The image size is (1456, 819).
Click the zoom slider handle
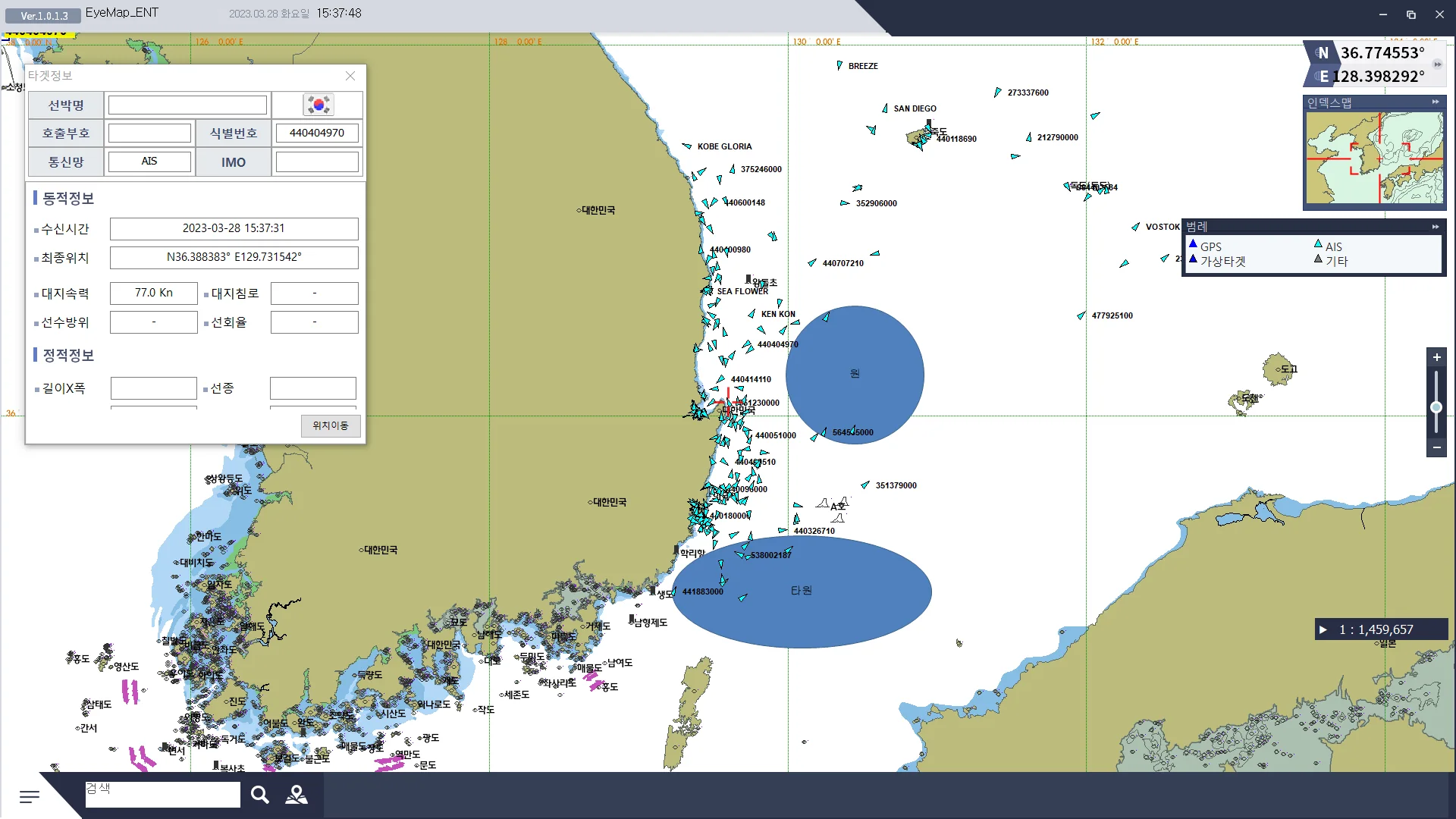[1436, 408]
